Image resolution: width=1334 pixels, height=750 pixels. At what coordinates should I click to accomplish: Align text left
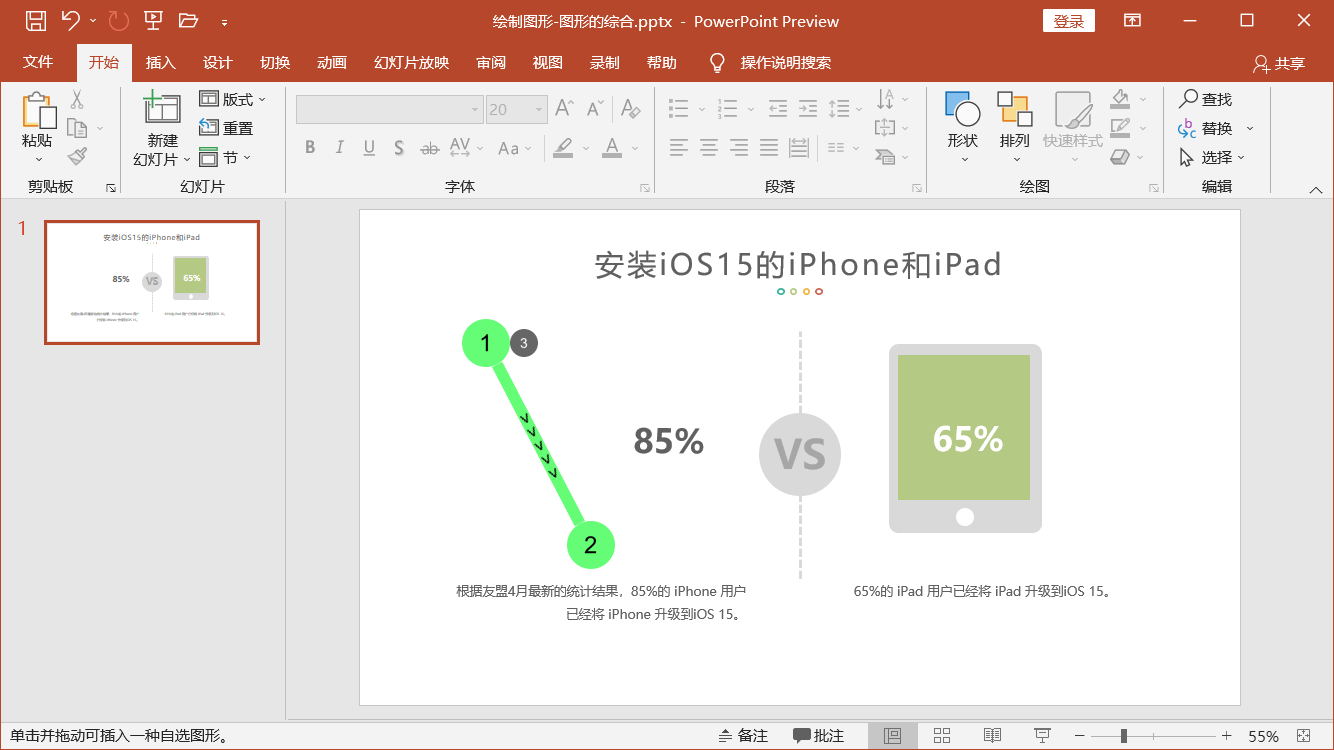point(679,148)
